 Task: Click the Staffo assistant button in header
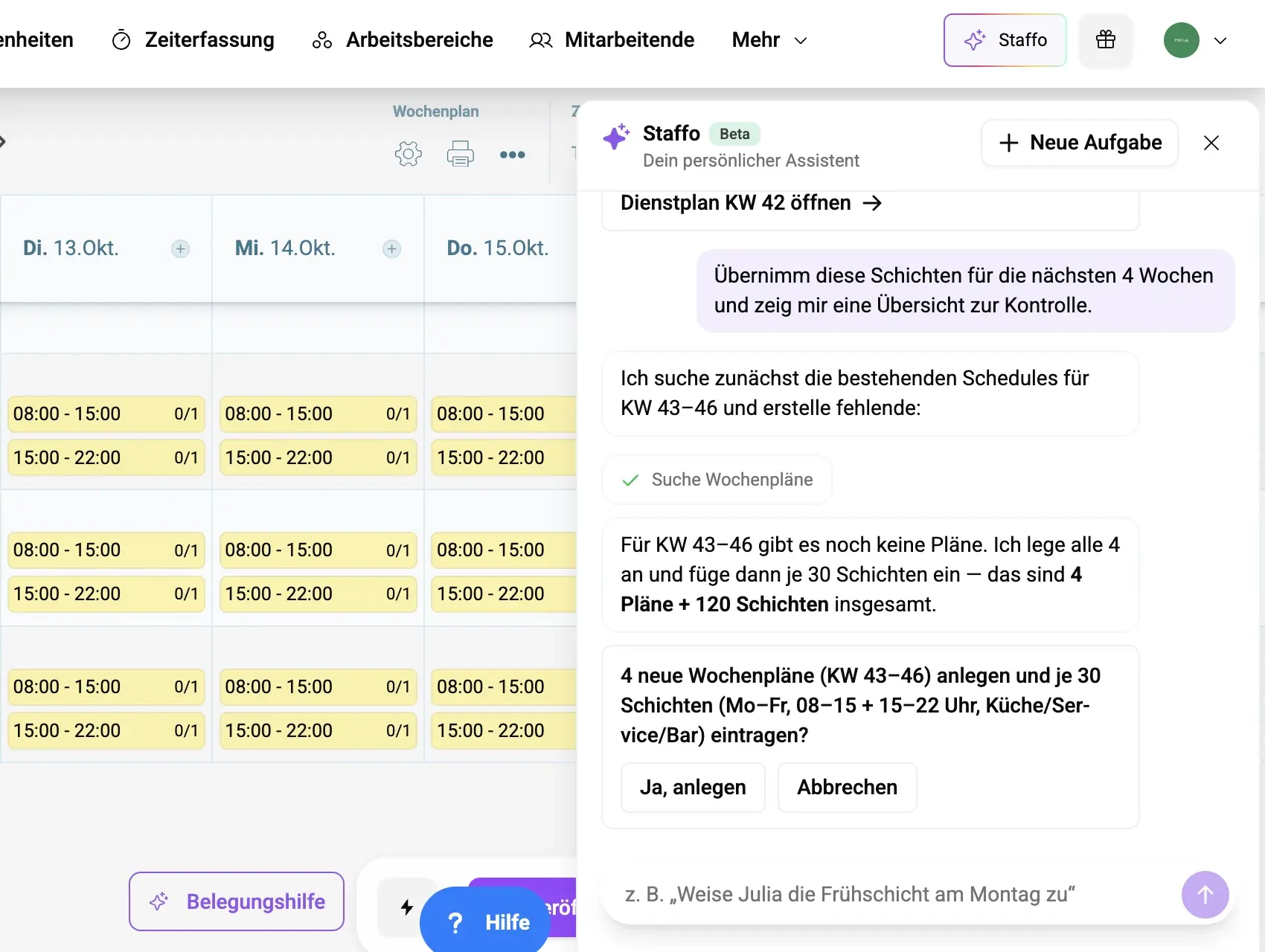1005,40
